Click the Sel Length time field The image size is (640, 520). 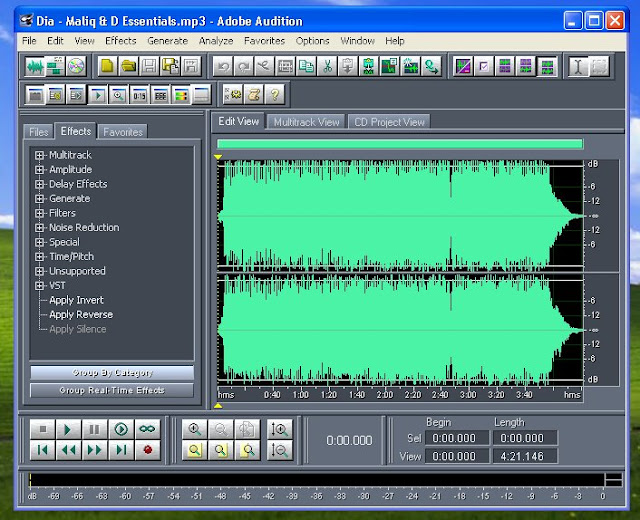pos(525,438)
